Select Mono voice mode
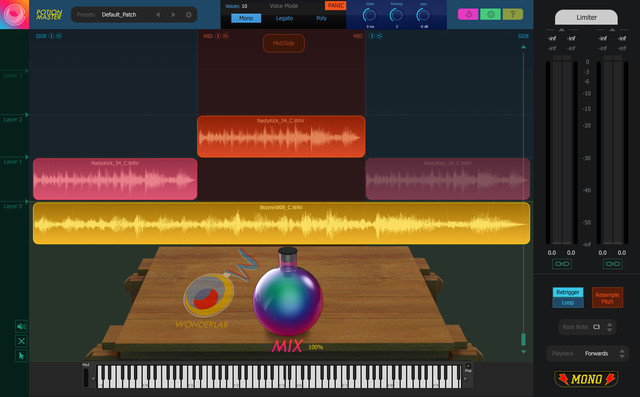Image resolution: width=640 pixels, height=397 pixels. coord(246,18)
